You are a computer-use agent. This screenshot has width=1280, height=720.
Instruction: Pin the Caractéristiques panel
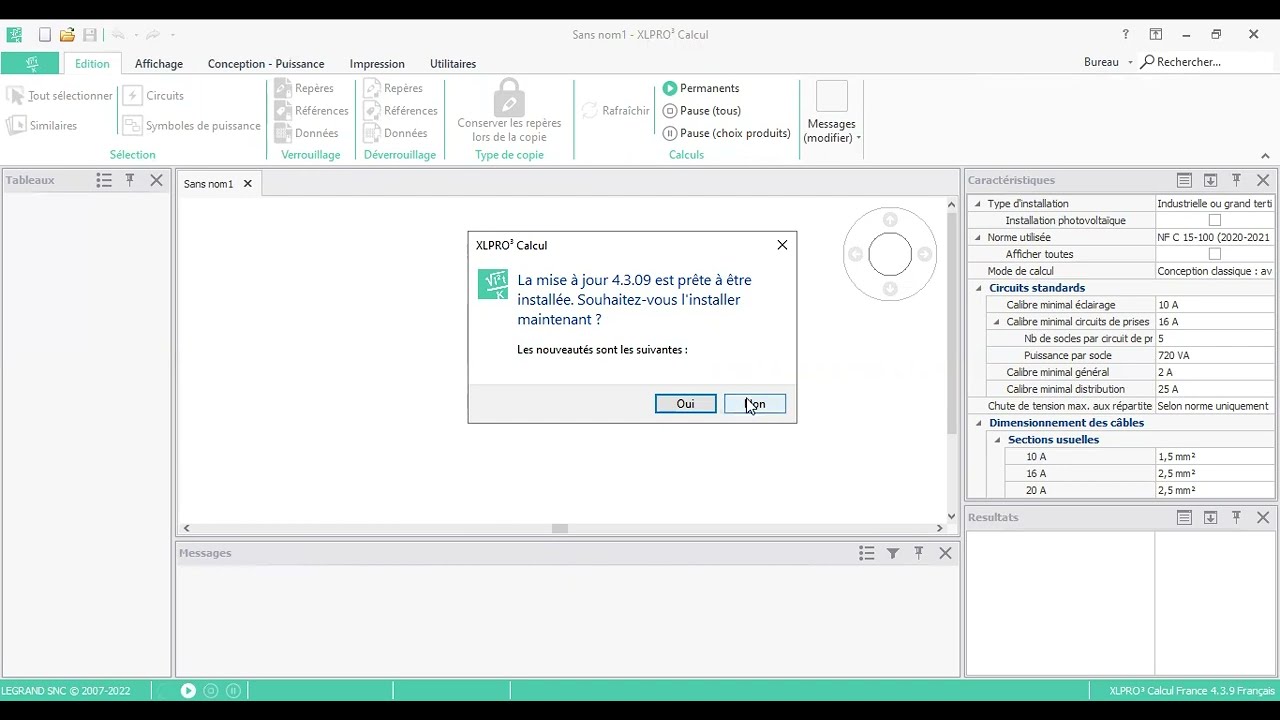pyautogui.click(x=1236, y=180)
